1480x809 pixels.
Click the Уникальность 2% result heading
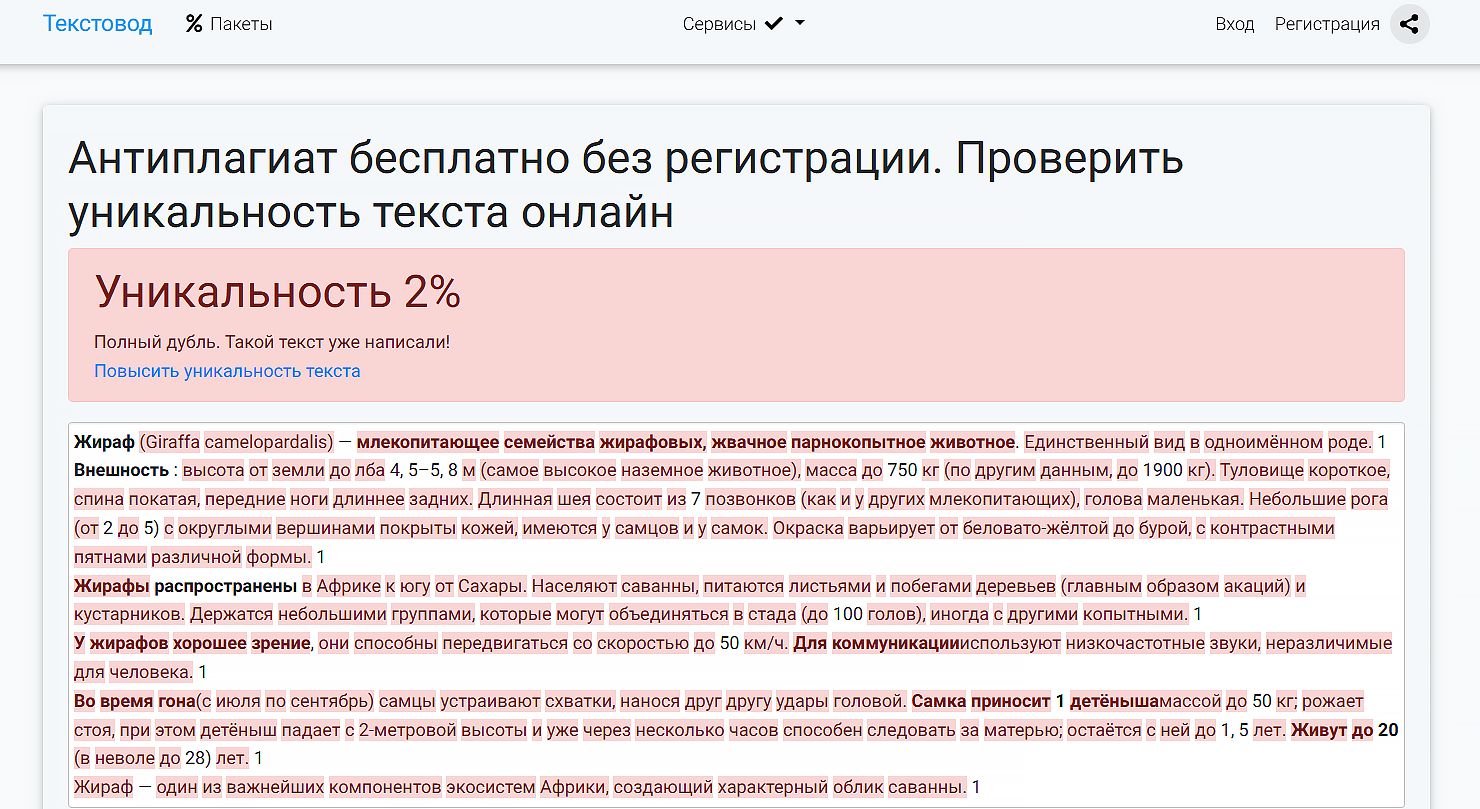click(x=277, y=292)
